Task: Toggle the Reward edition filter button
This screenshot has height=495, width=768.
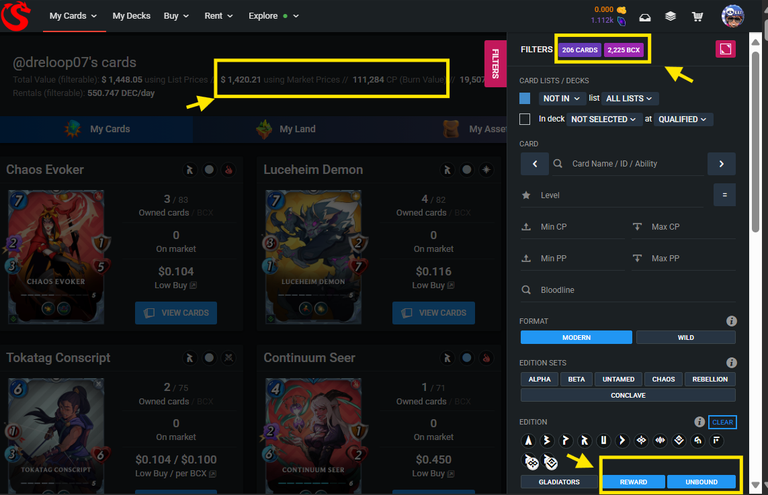Action: (633, 482)
